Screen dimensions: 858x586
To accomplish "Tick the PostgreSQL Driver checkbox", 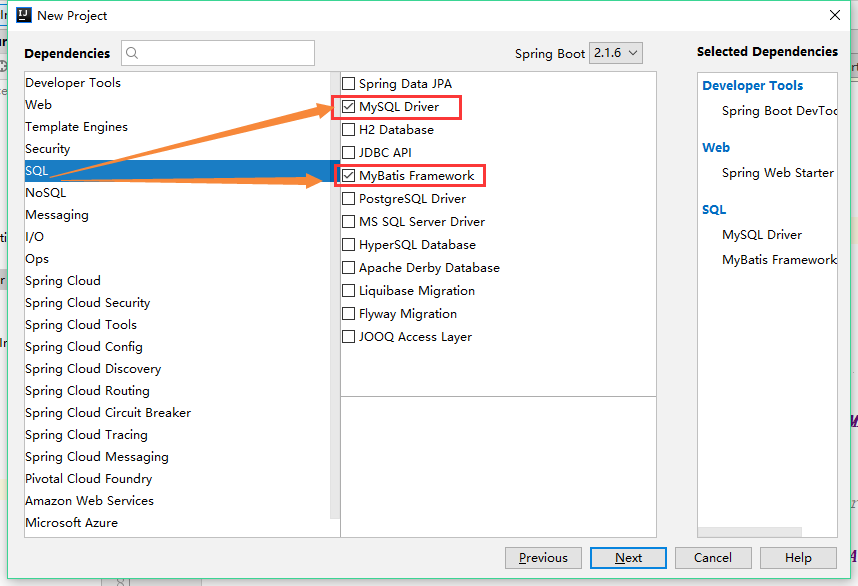I will point(348,199).
